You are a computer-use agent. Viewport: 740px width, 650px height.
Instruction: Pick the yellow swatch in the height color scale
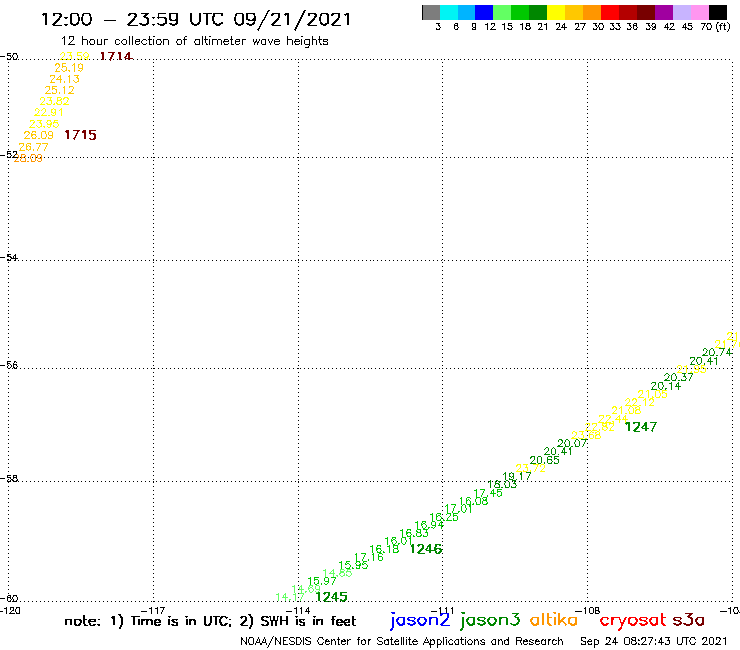[x=556, y=12]
